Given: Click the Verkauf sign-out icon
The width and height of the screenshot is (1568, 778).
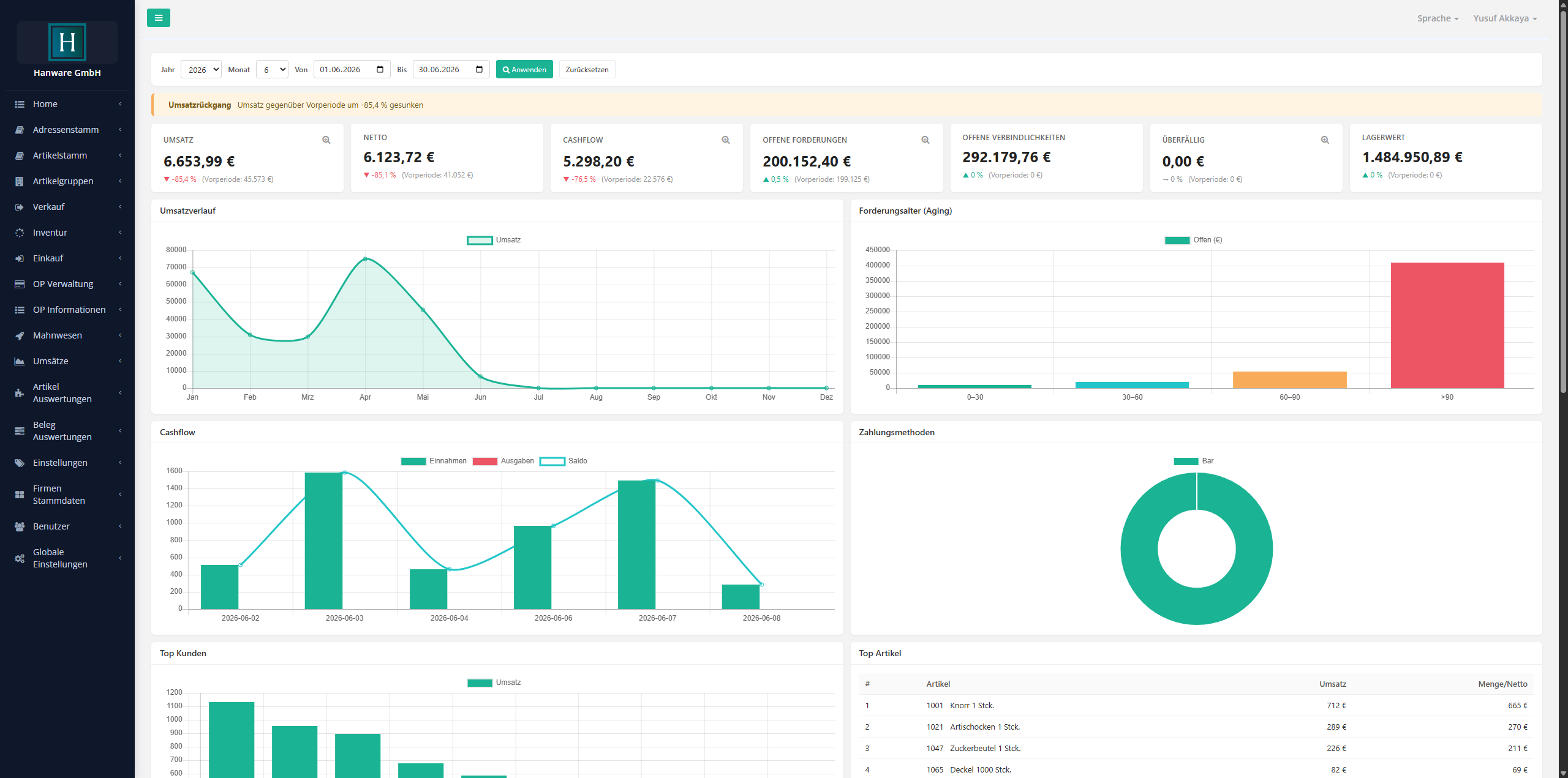Looking at the screenshot, I should coord(20,207).
